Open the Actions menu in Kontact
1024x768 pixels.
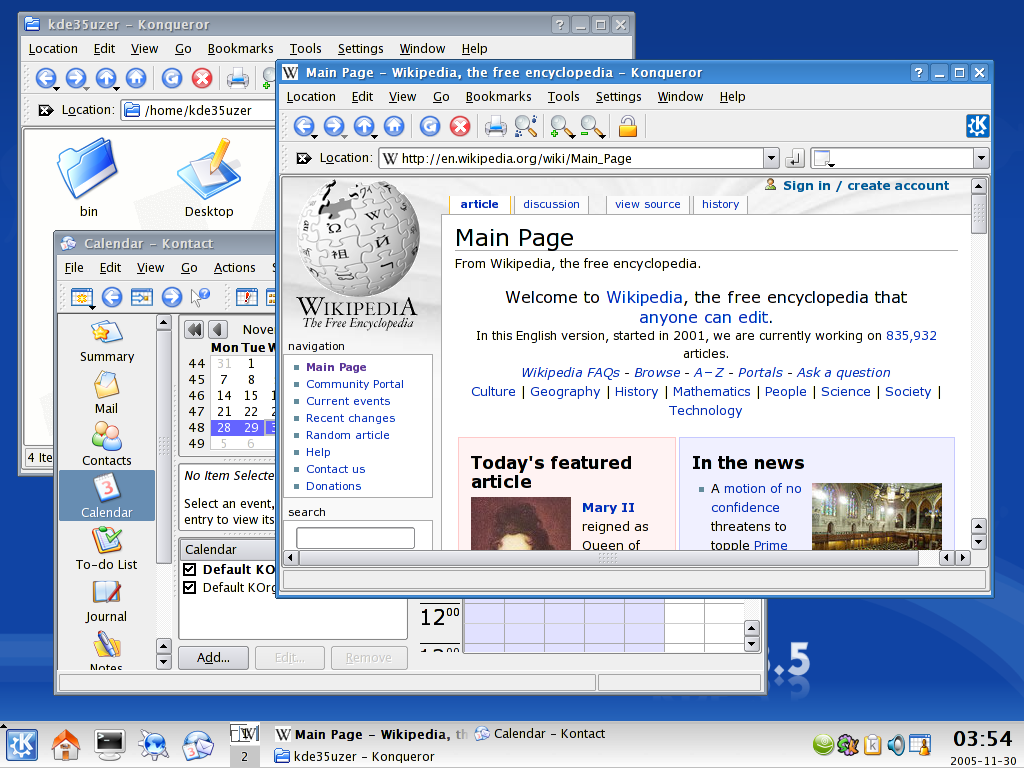tap(234, 267)
